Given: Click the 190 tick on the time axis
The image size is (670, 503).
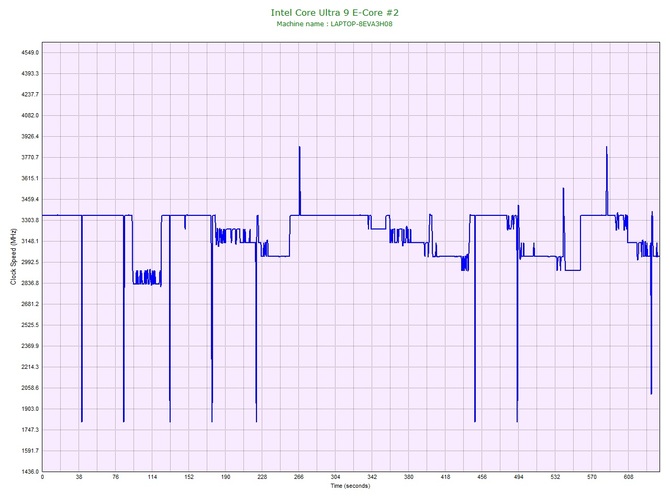Looking at the screenshot, I should click(x=226, y=477).
